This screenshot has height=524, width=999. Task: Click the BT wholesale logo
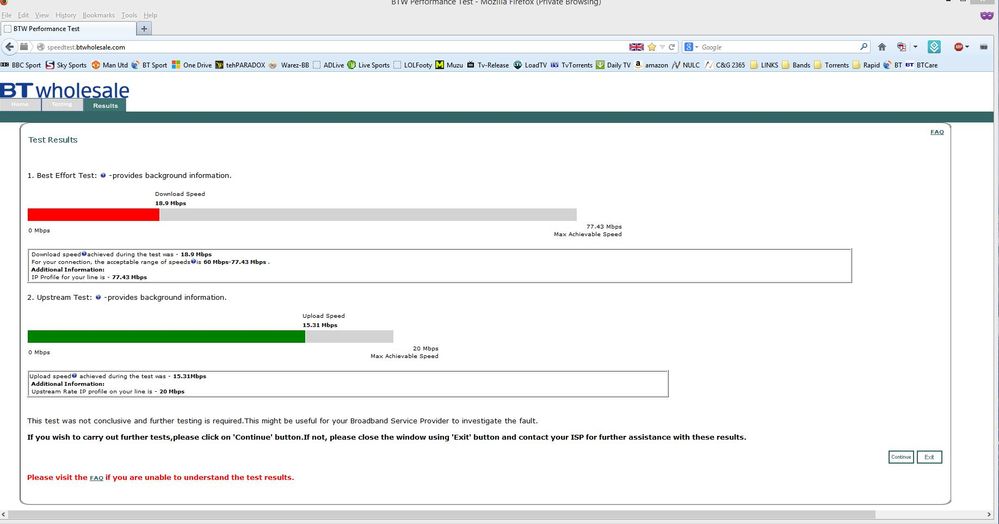click(x=64, y=90)
